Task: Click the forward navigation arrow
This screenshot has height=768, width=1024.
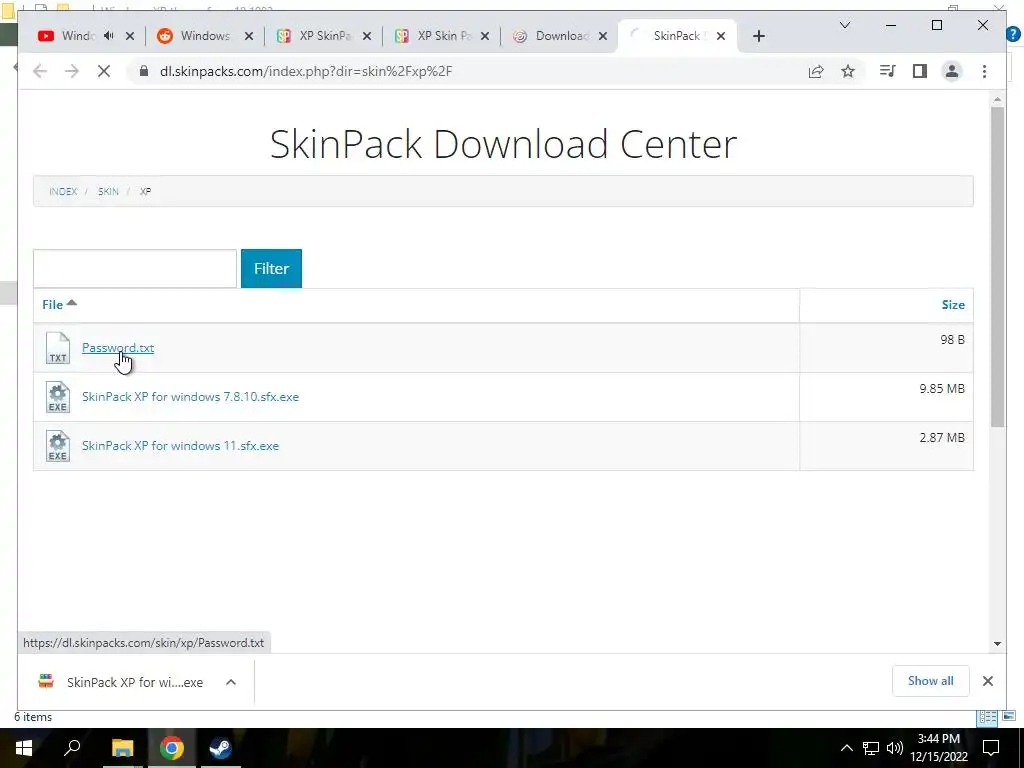Action: (x=72, y=71)
